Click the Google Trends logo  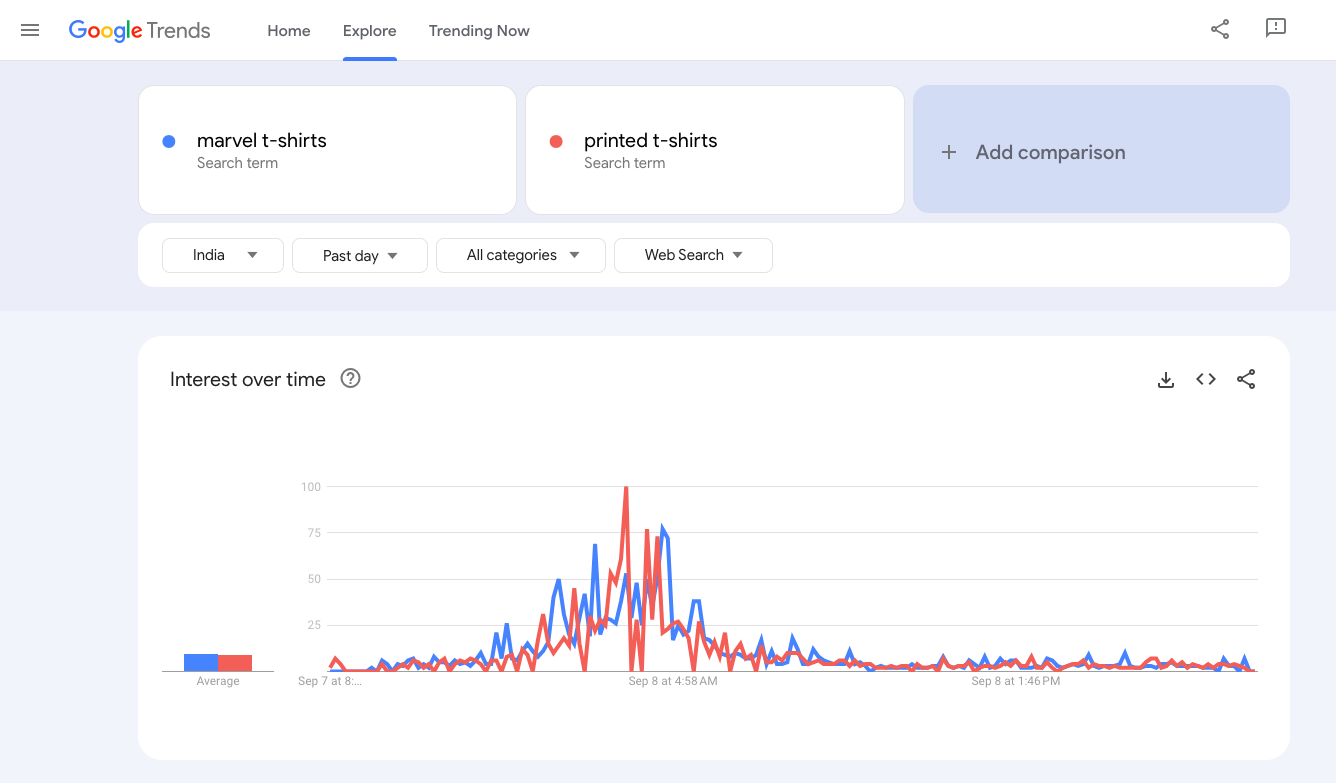coord(139,30)
